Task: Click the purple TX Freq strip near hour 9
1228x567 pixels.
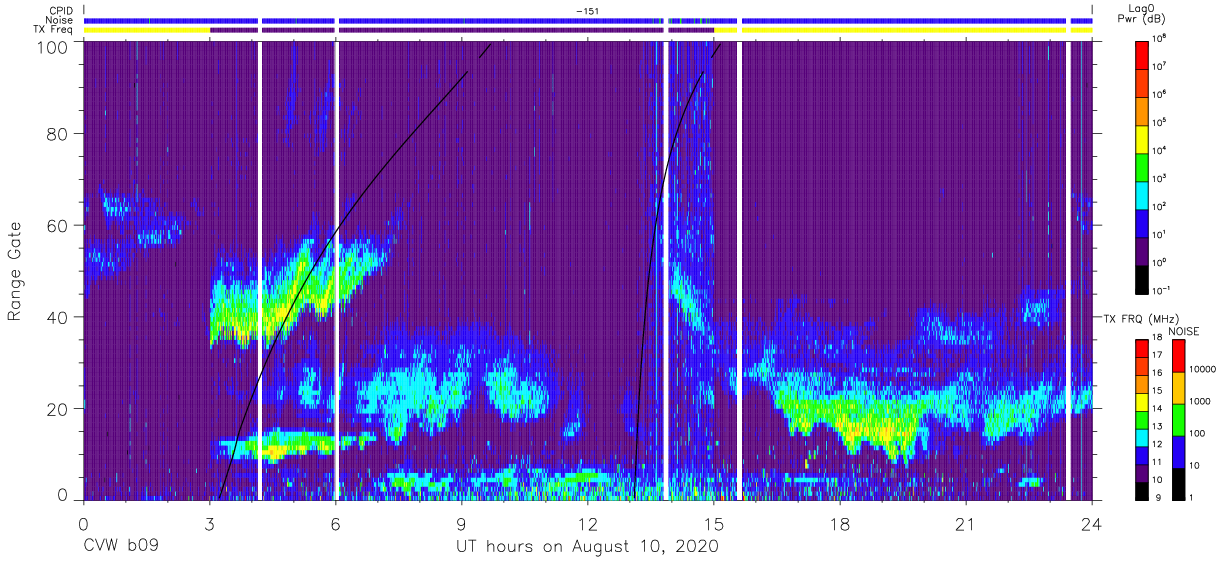Action: pos(460,30)
